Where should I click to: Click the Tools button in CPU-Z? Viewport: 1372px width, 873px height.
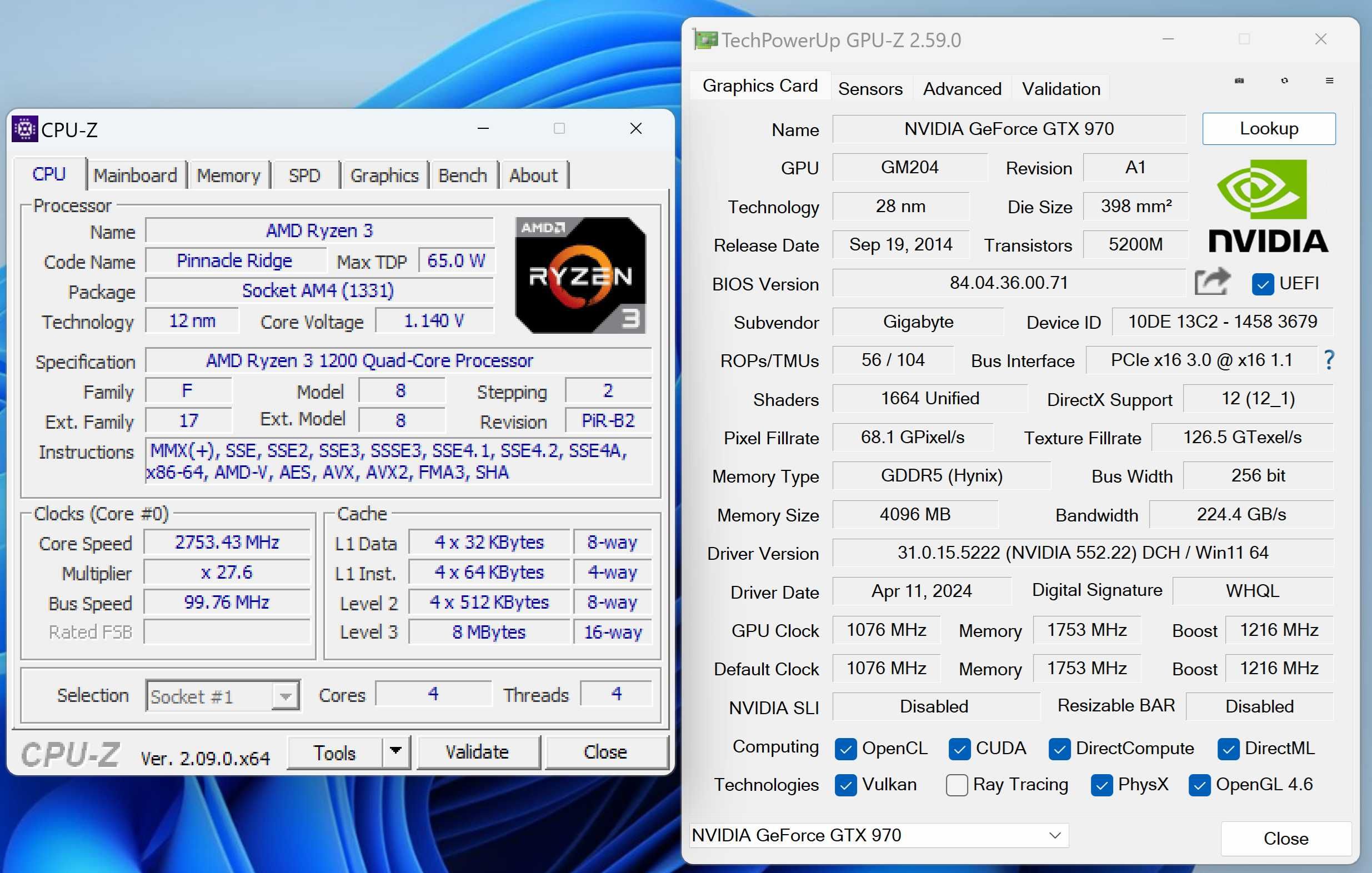[x=335, y=752]
